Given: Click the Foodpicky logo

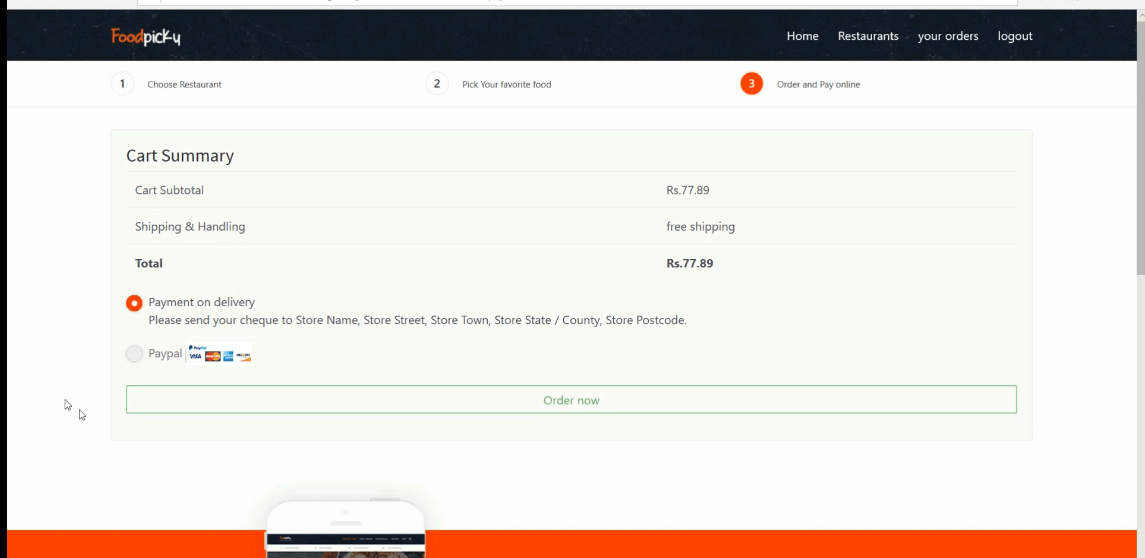Looking at the screenshot, I should pos(146,37).
